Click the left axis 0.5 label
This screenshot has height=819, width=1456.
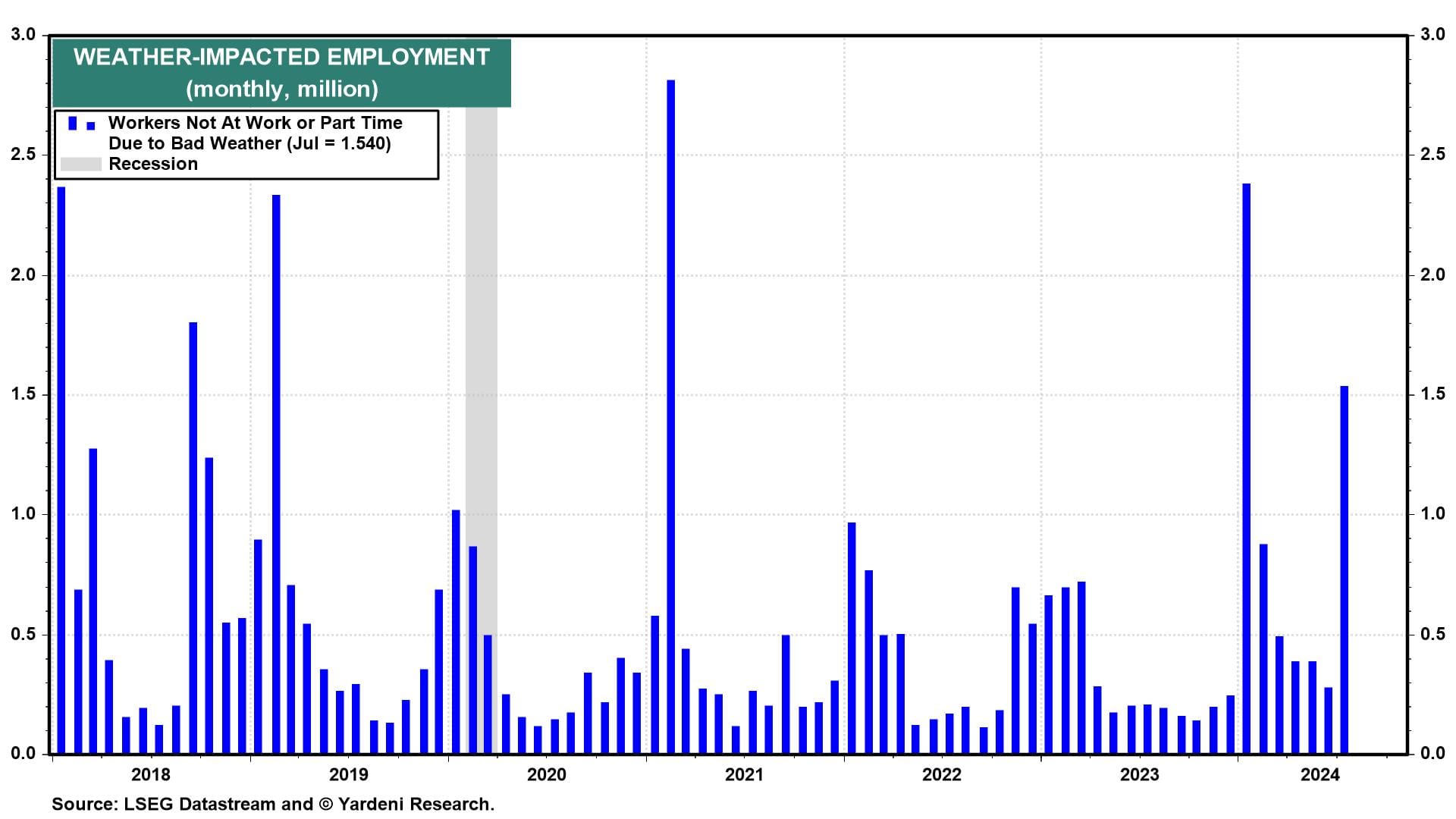click(x=23, y=635)
